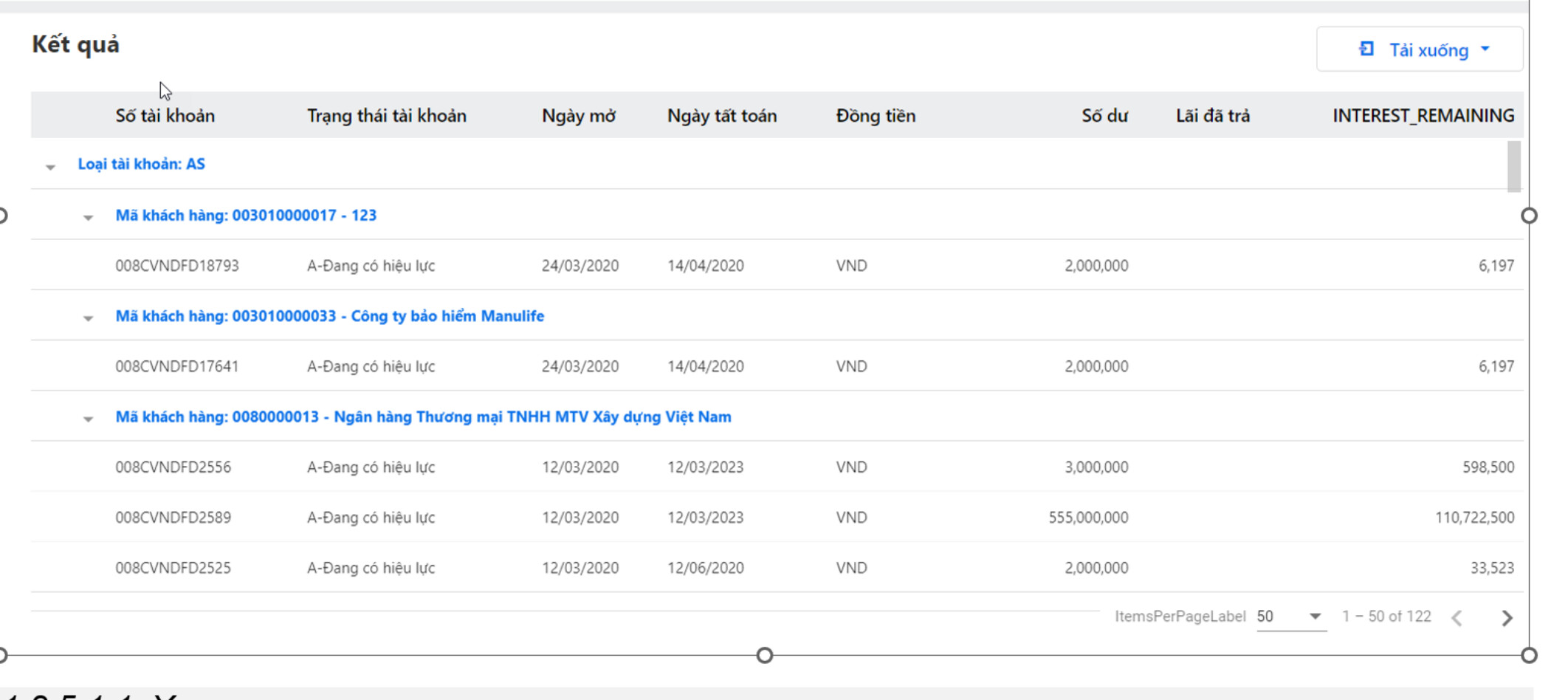1568x700 pixels.
Task: Select account number 008CVNDFD2556
Action: tap(173, 467)
